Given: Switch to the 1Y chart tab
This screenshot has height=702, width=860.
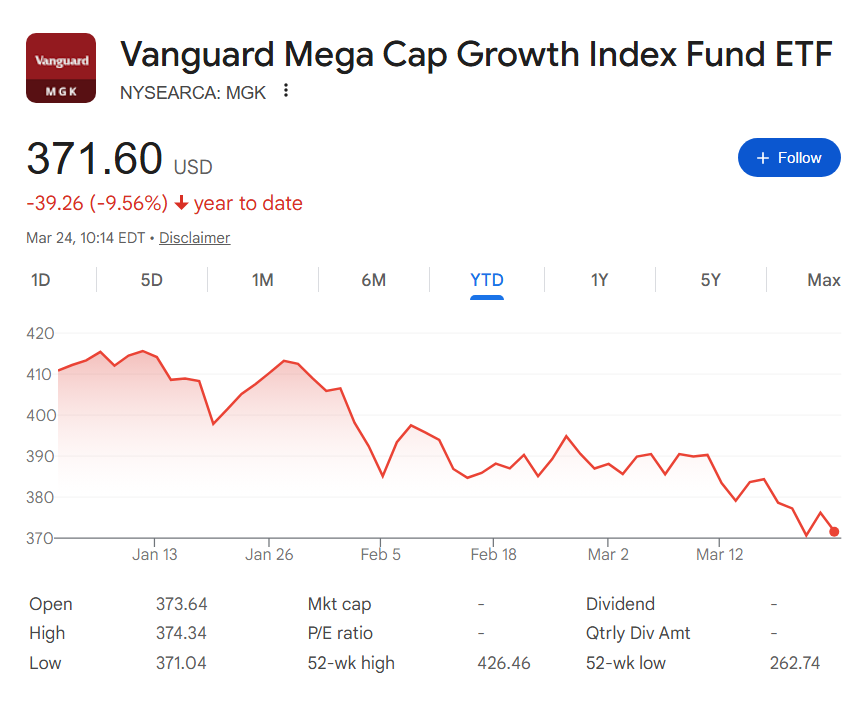Looking at the screenshot, I should (x=599, y=280).
